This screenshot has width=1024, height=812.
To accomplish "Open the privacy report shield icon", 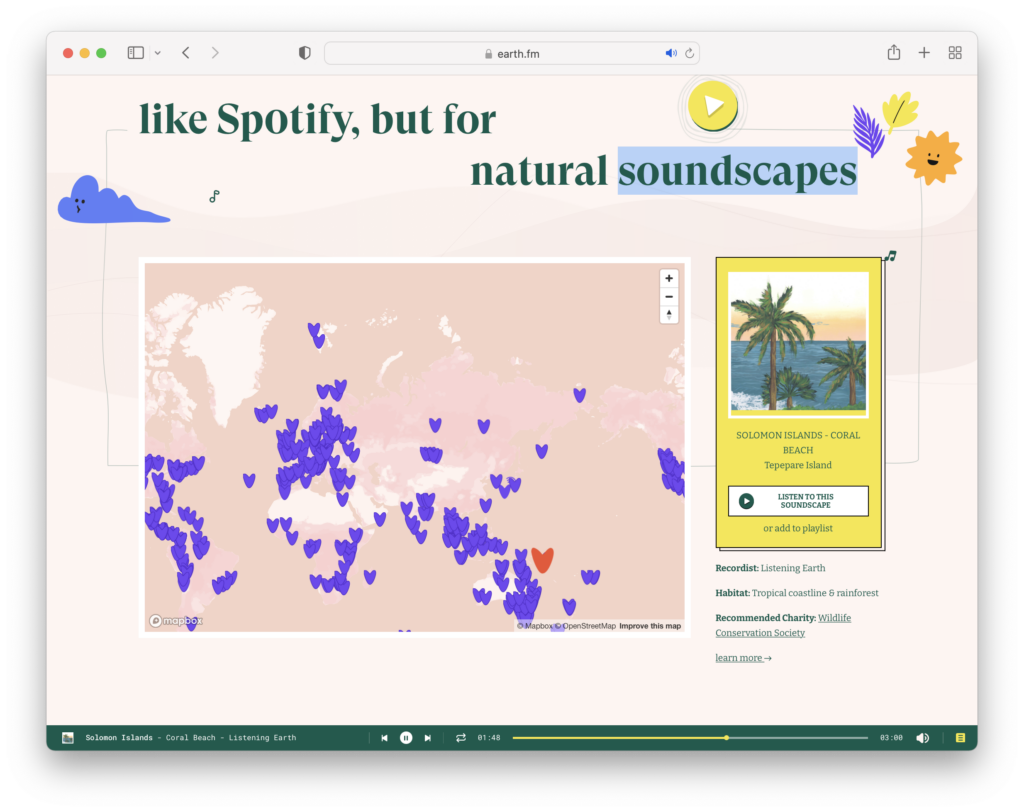I will [304, 53].
